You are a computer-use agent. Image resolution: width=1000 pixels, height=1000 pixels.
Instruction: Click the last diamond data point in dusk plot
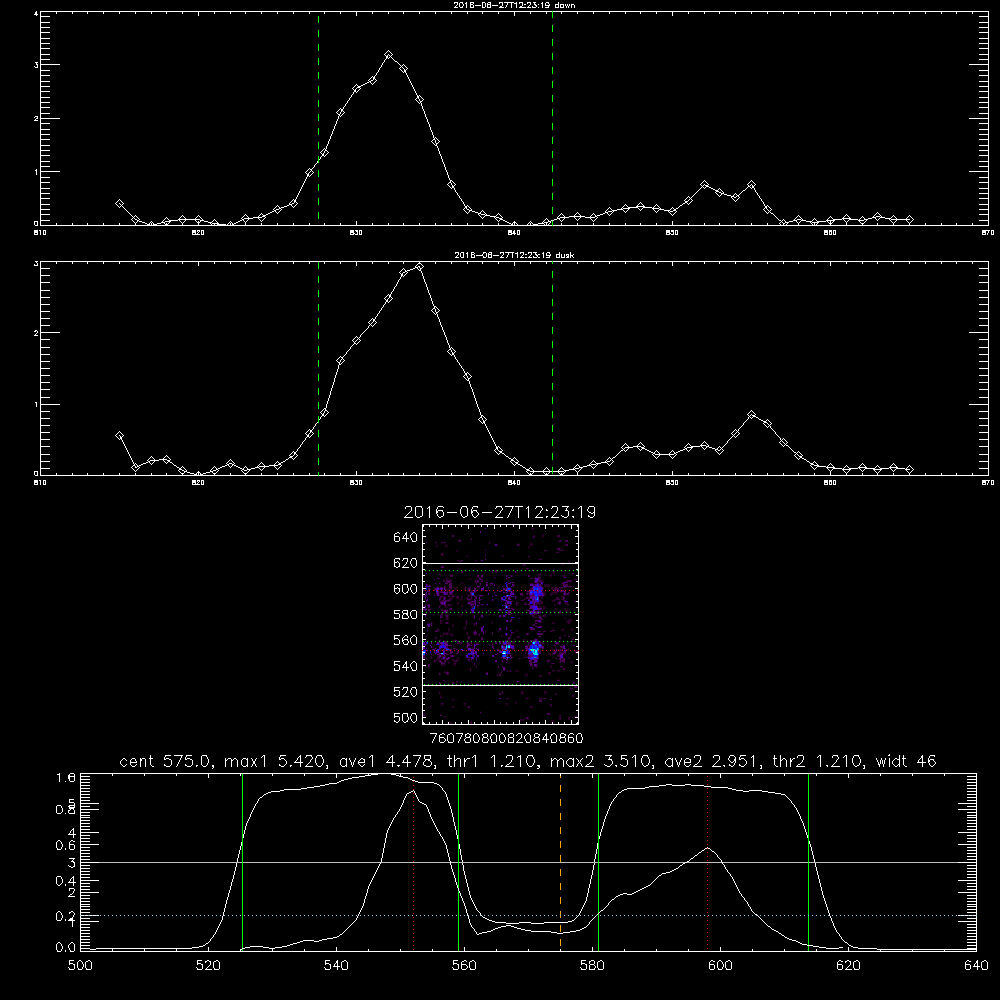909,469
